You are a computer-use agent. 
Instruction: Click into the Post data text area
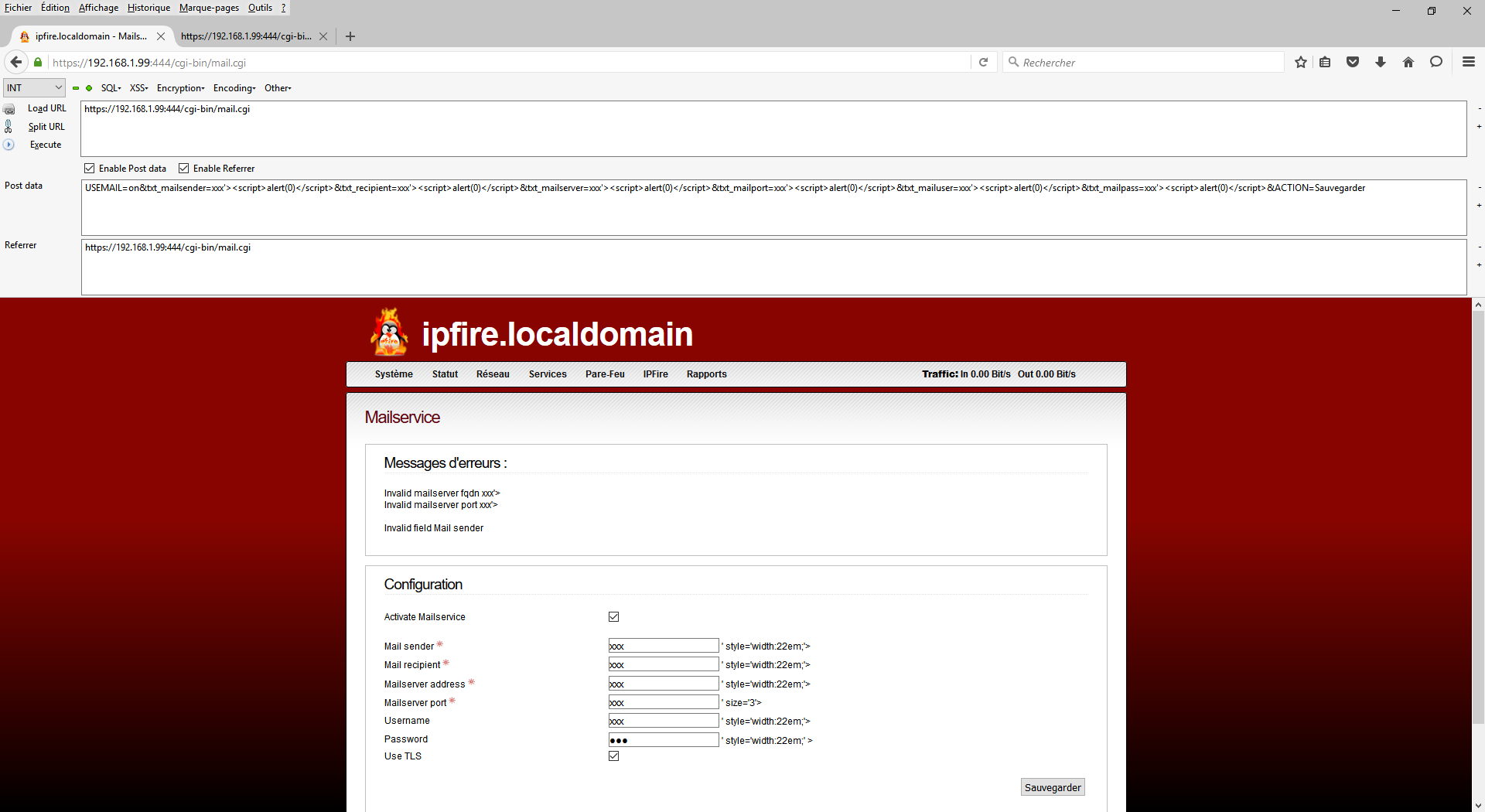pyautogui.click(x=773, y=207)
